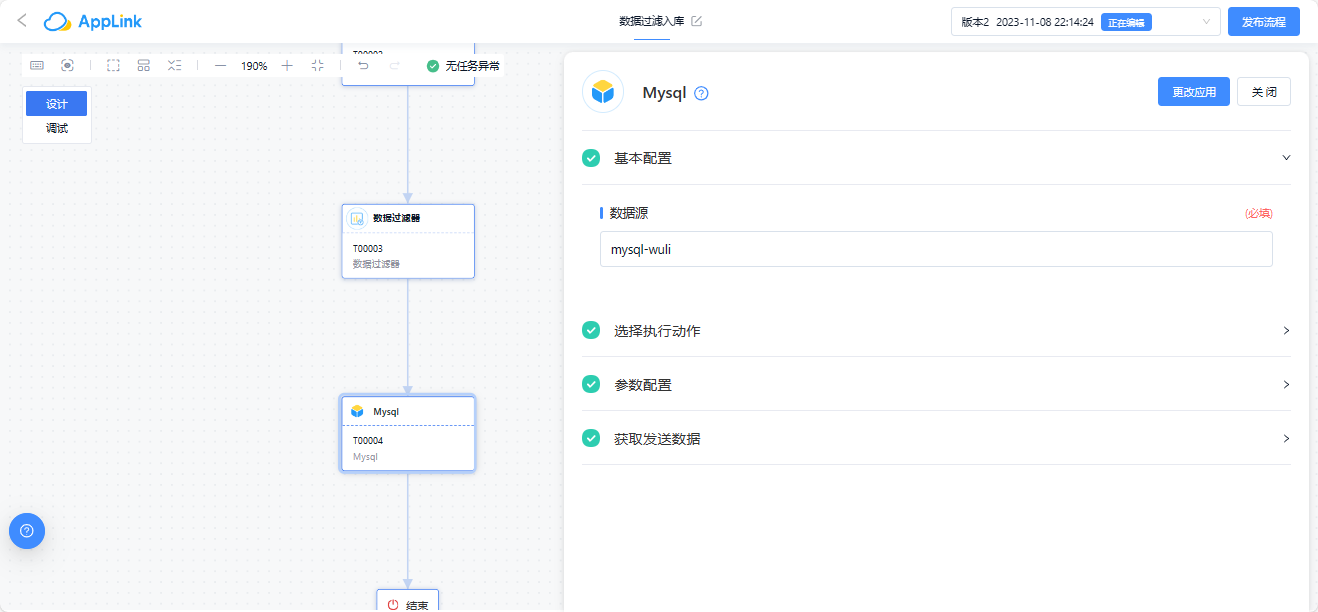The width and height of the screenshot is (1318, 612).
Task: Click the collapse nodes list icon
Action: 175,65
